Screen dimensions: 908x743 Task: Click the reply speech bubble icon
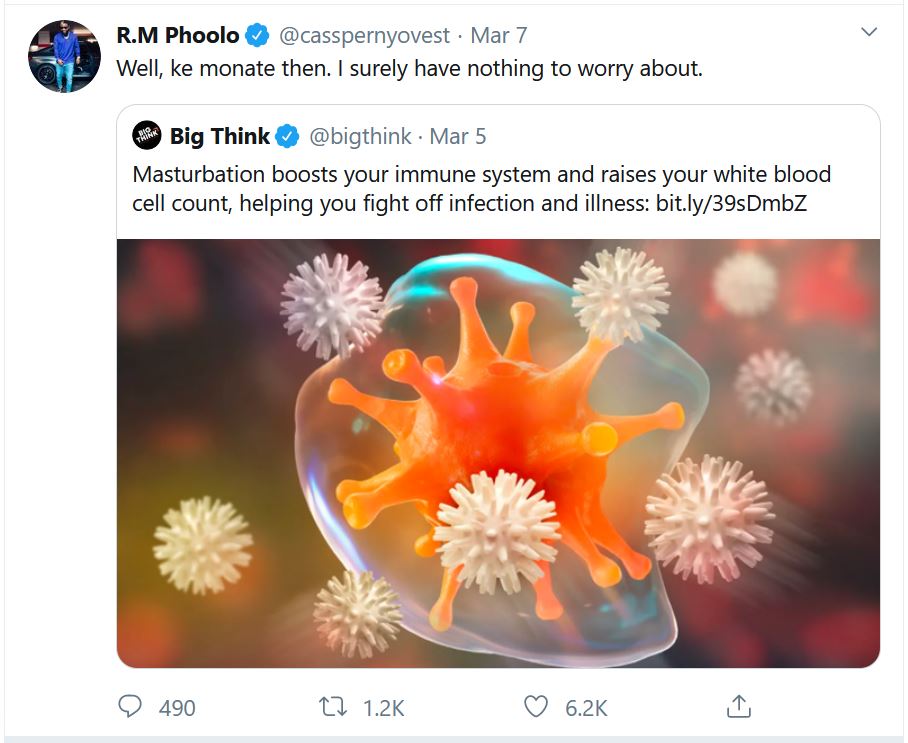coord(130,707)
